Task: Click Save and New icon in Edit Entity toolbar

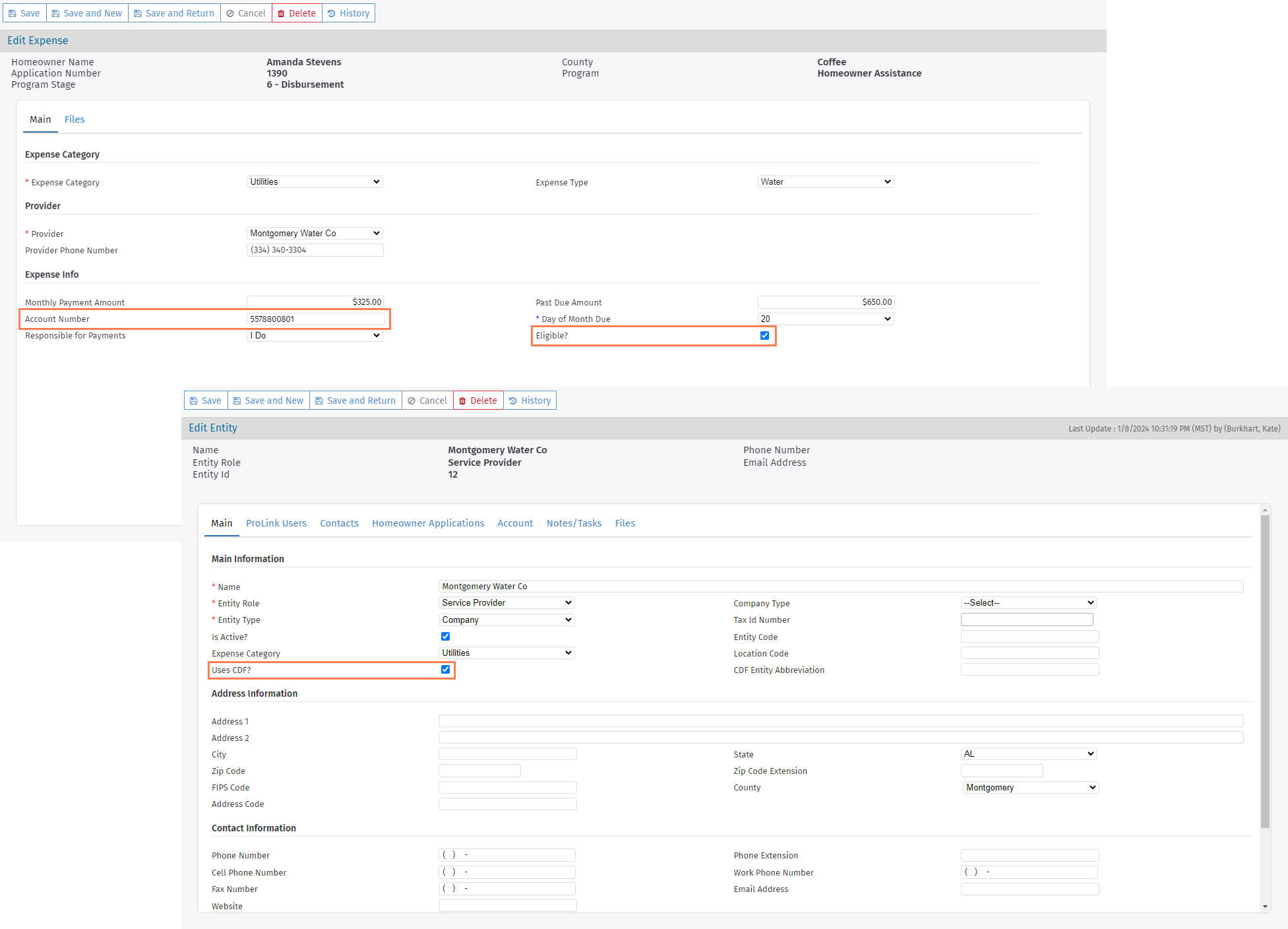Action: tap(237, 400)
